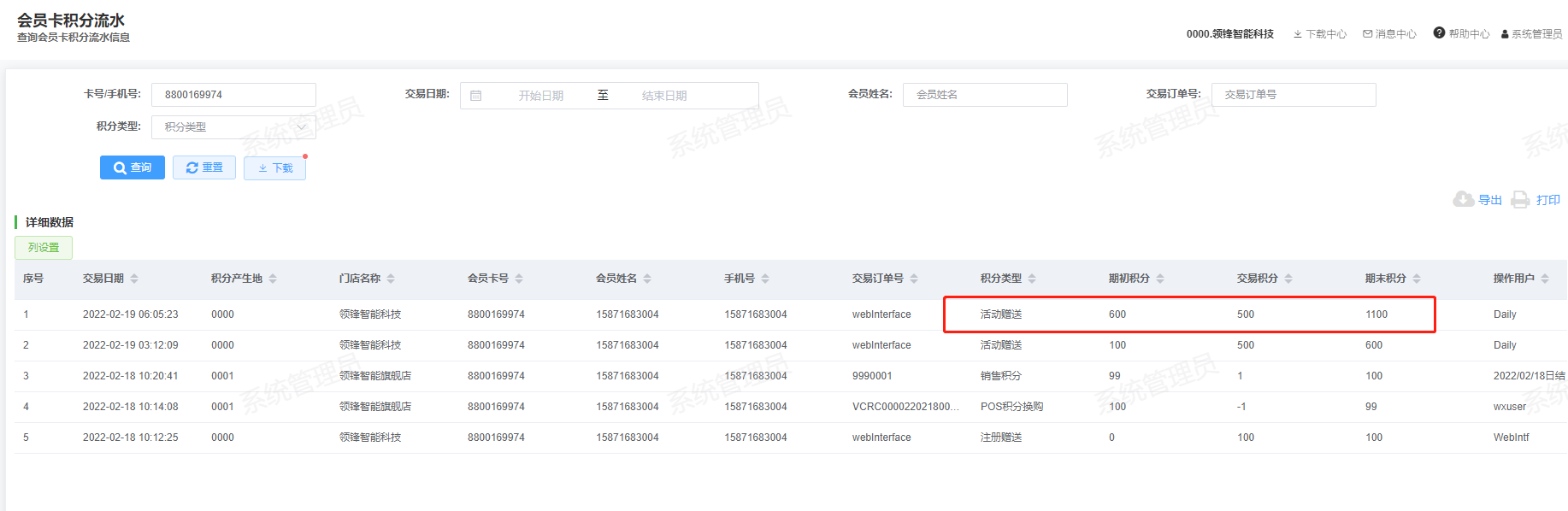Open the 列设置 column settings
1568x511 pixels.
click(44, 248)
